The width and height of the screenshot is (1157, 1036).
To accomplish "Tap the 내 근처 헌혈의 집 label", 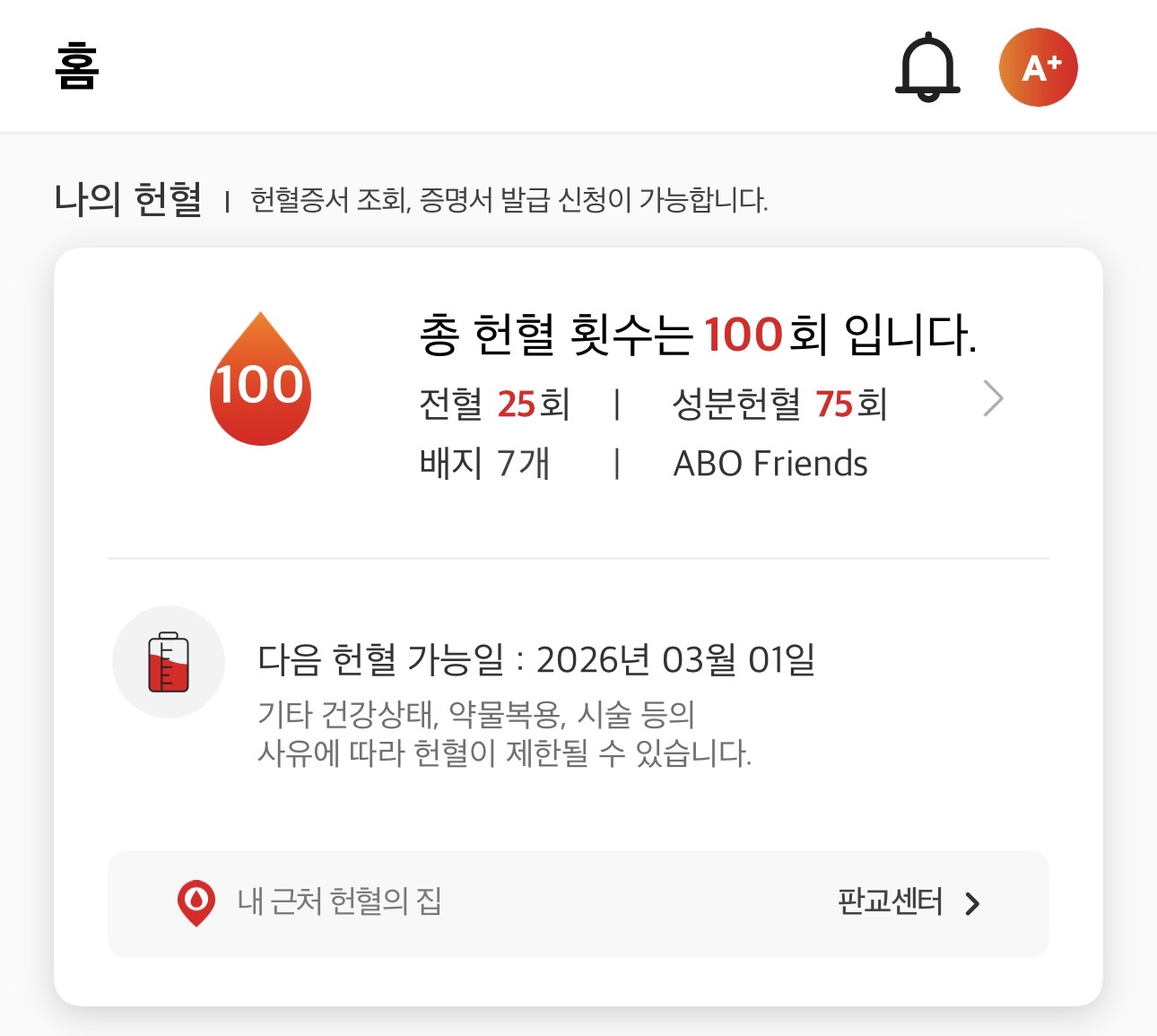I will pyautogui.click(x=339, y=901).
